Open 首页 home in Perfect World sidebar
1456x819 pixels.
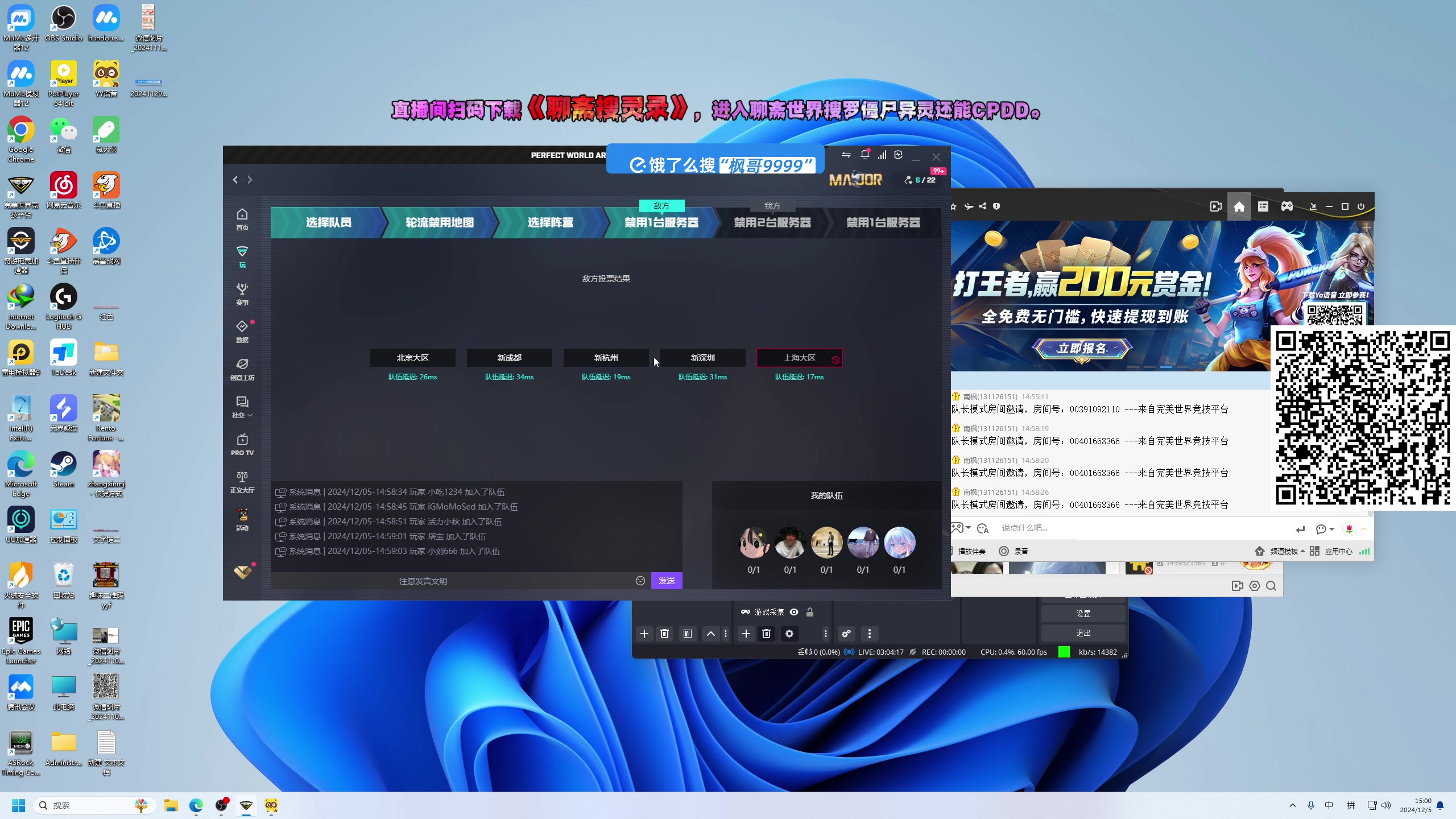point(242,219)
